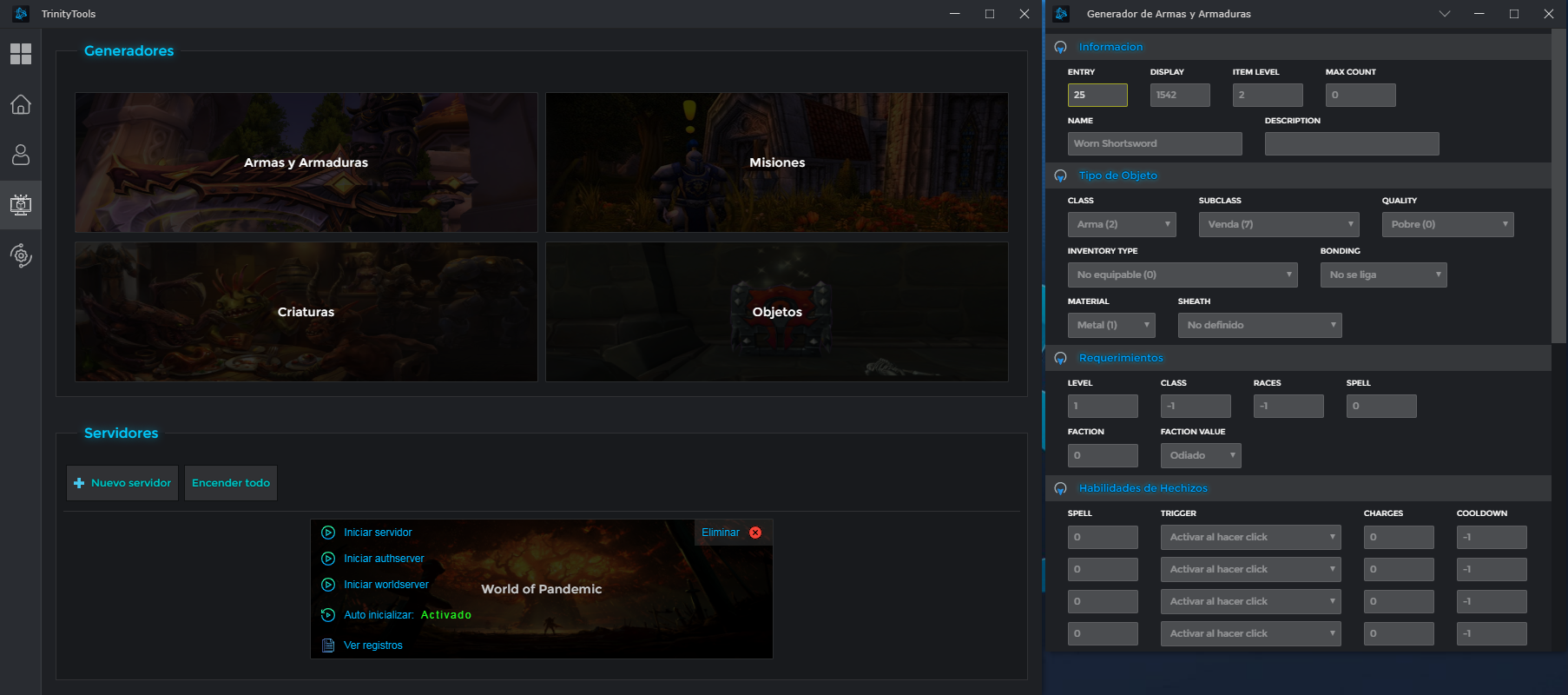The image size is (1568, 695).
Task: Click the Ver registros link
Action: 373,645
